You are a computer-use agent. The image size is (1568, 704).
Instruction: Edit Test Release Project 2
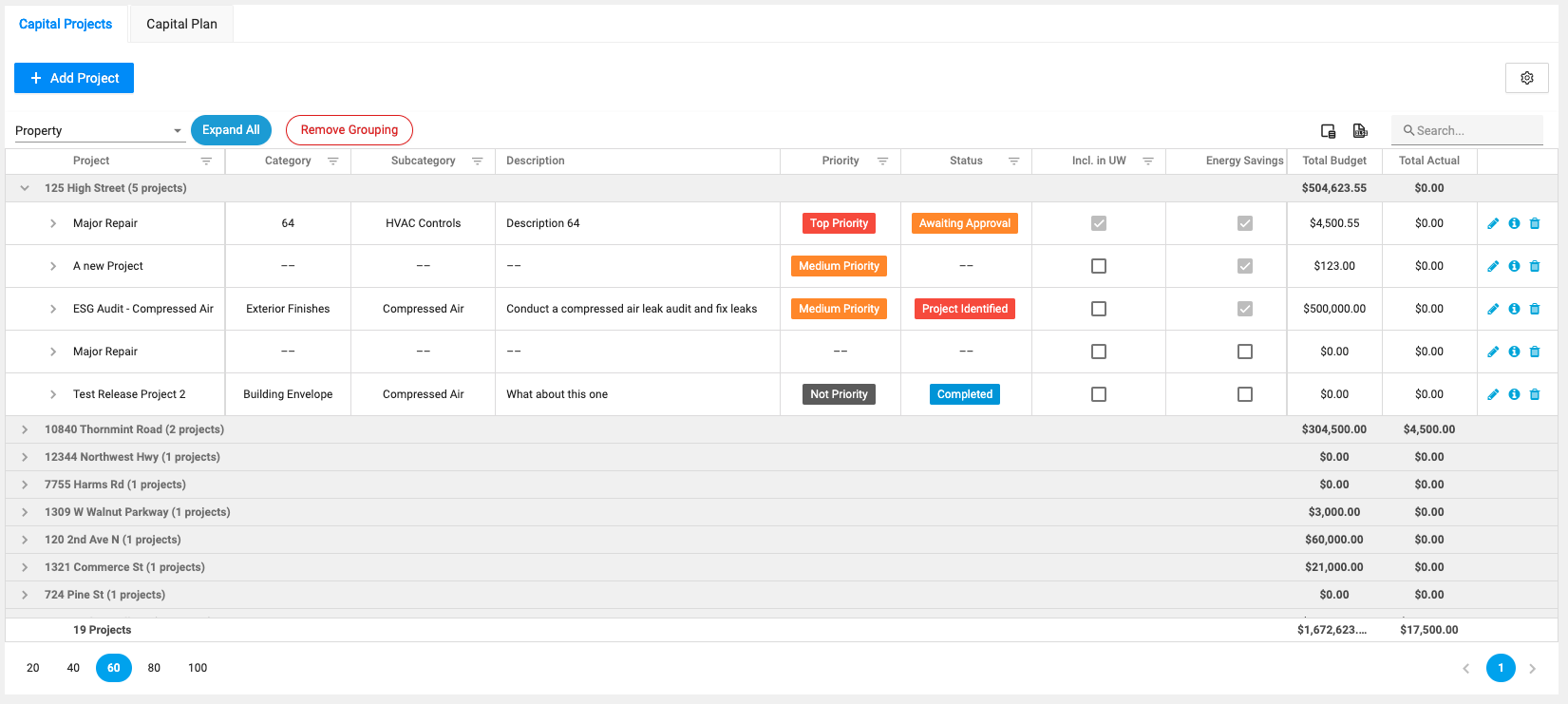coord(1493,394)
